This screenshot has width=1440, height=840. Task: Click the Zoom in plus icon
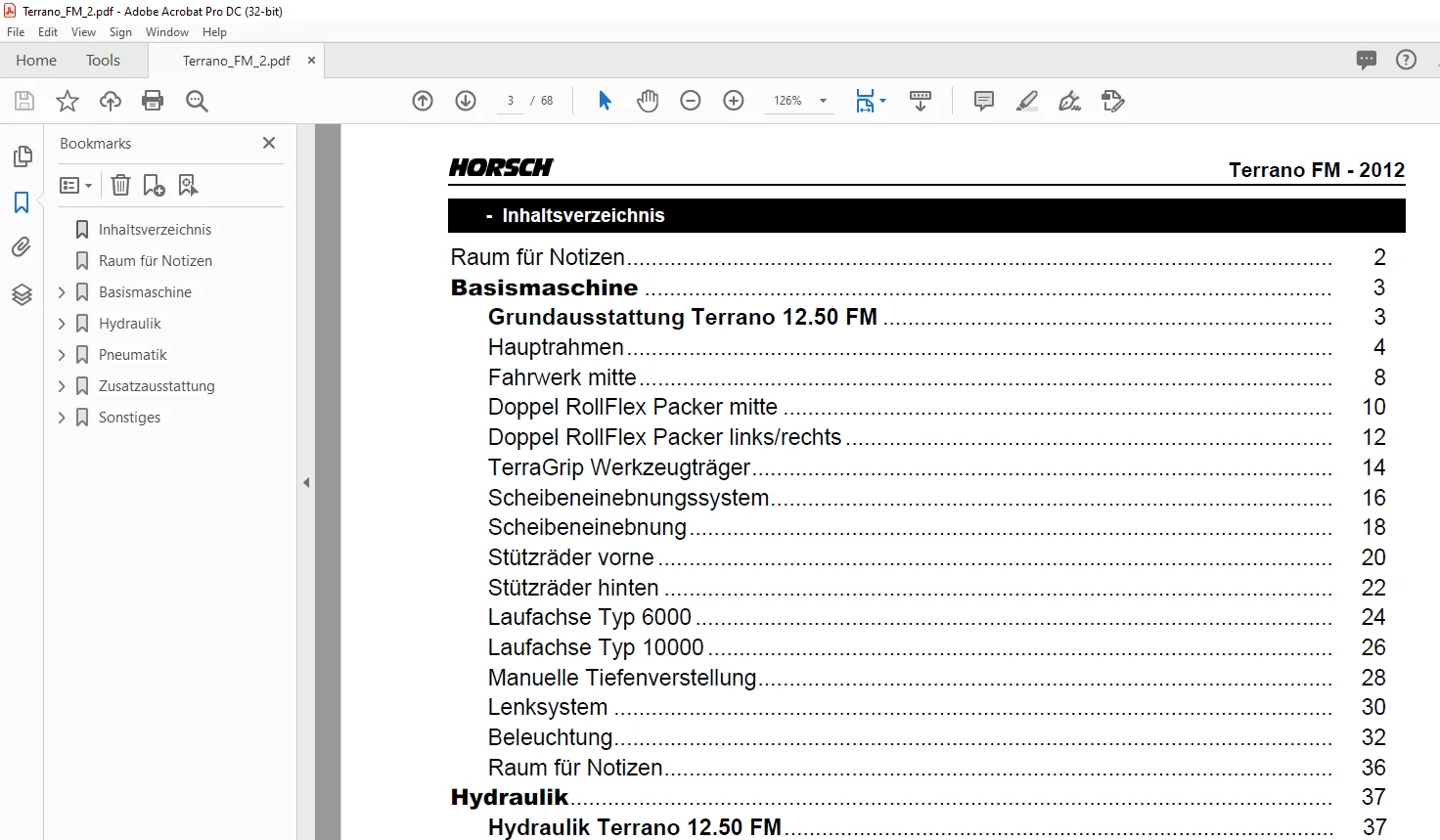[734, 101]
